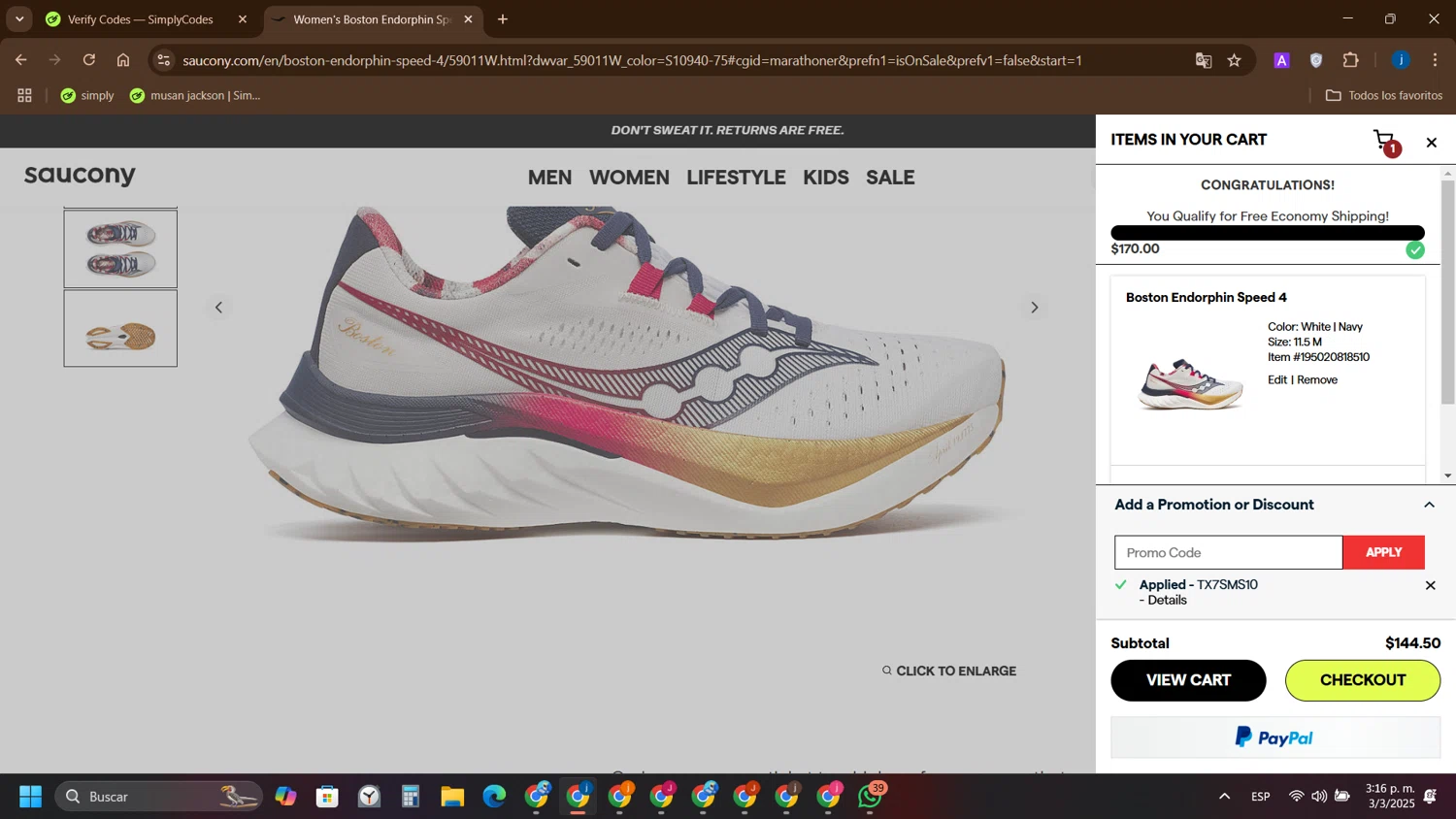
Task: Remove applied promo code TX7SMS10
Action: (x=1430, y=585)
